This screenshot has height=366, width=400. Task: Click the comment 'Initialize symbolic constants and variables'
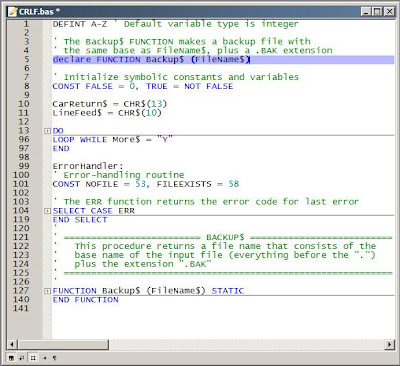click(181, 77)
